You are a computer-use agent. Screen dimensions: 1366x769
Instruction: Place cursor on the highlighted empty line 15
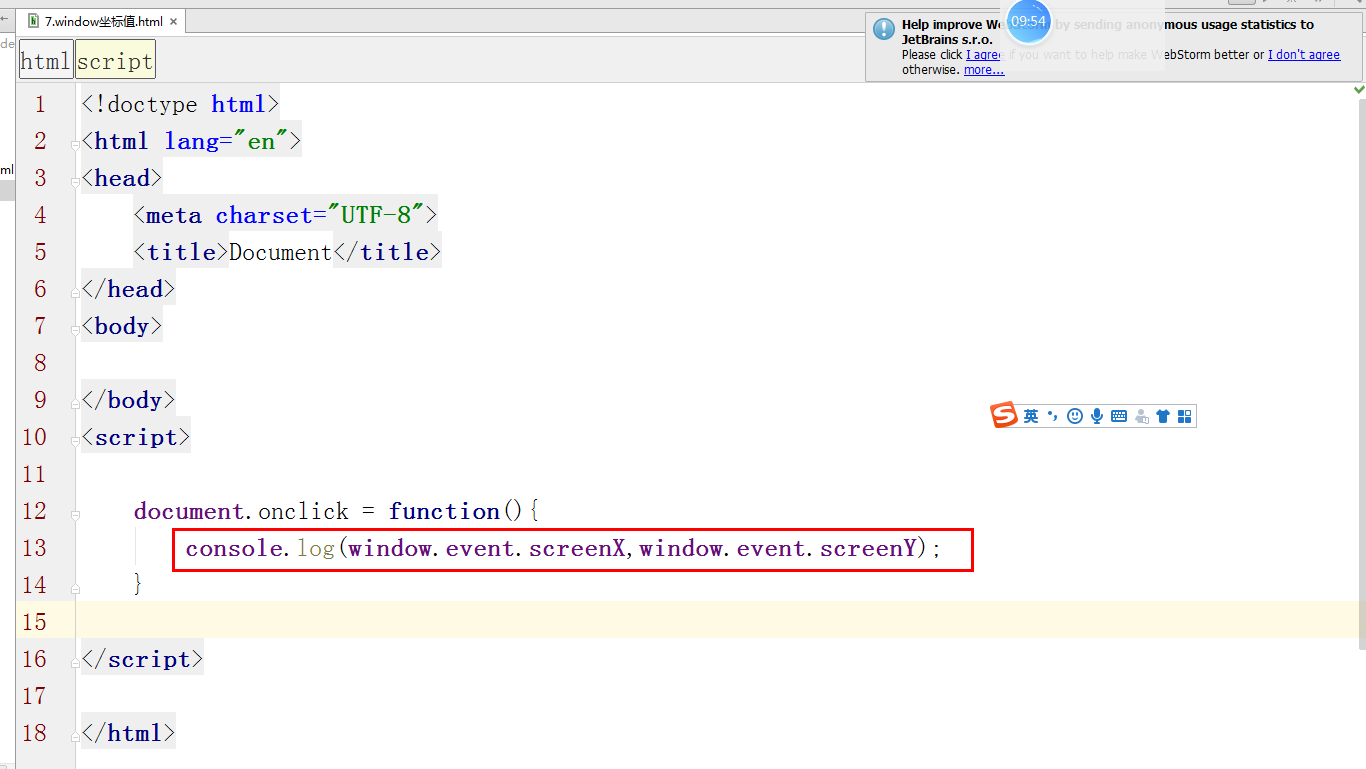click(718, 620)
